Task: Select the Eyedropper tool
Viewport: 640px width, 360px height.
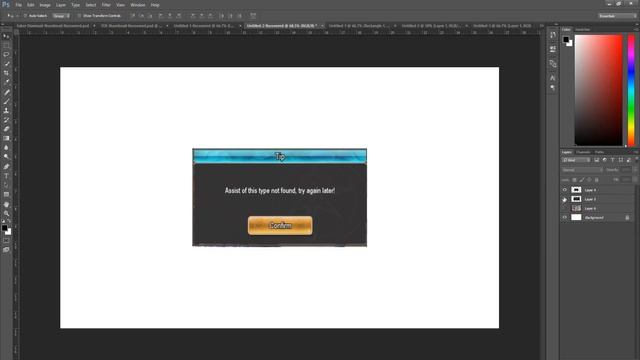Action: pos(6,82)
